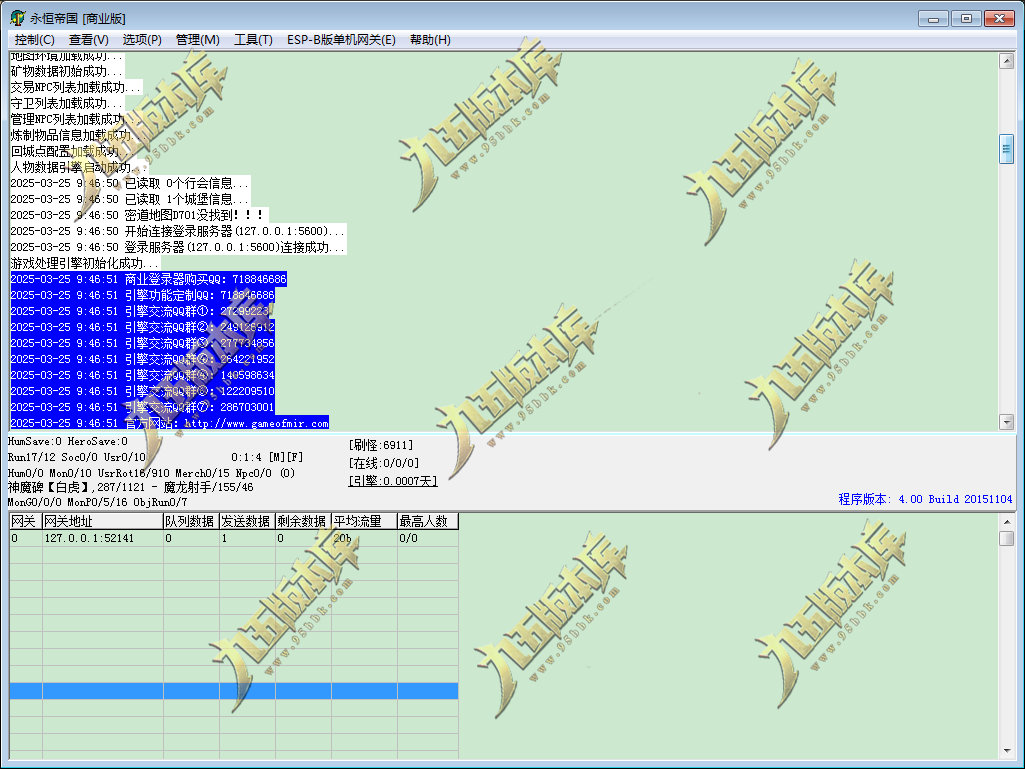Click the MonG0/0/0 MonP0/5/16 status line

point(97,502)
